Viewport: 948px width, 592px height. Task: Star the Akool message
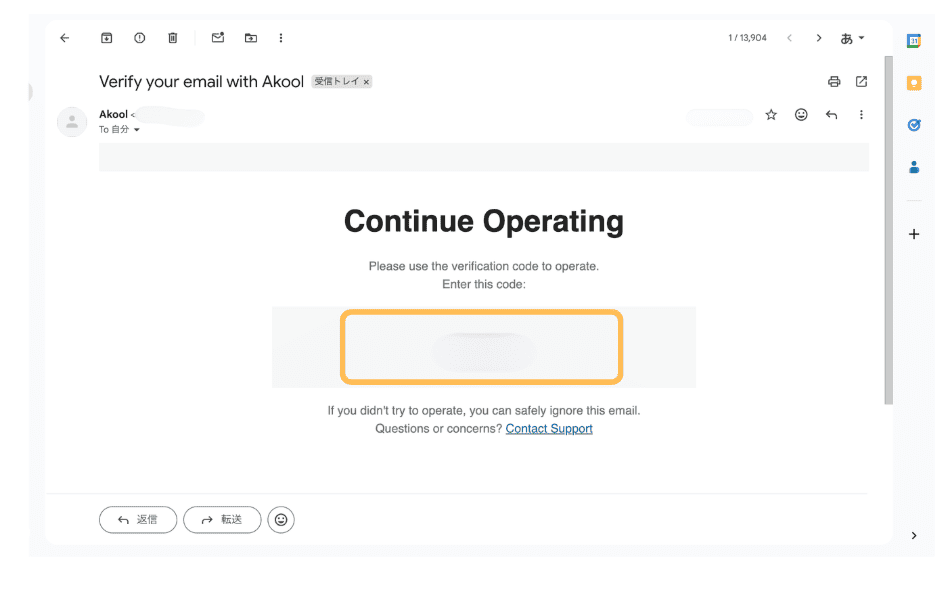click(x=771, y=115)
